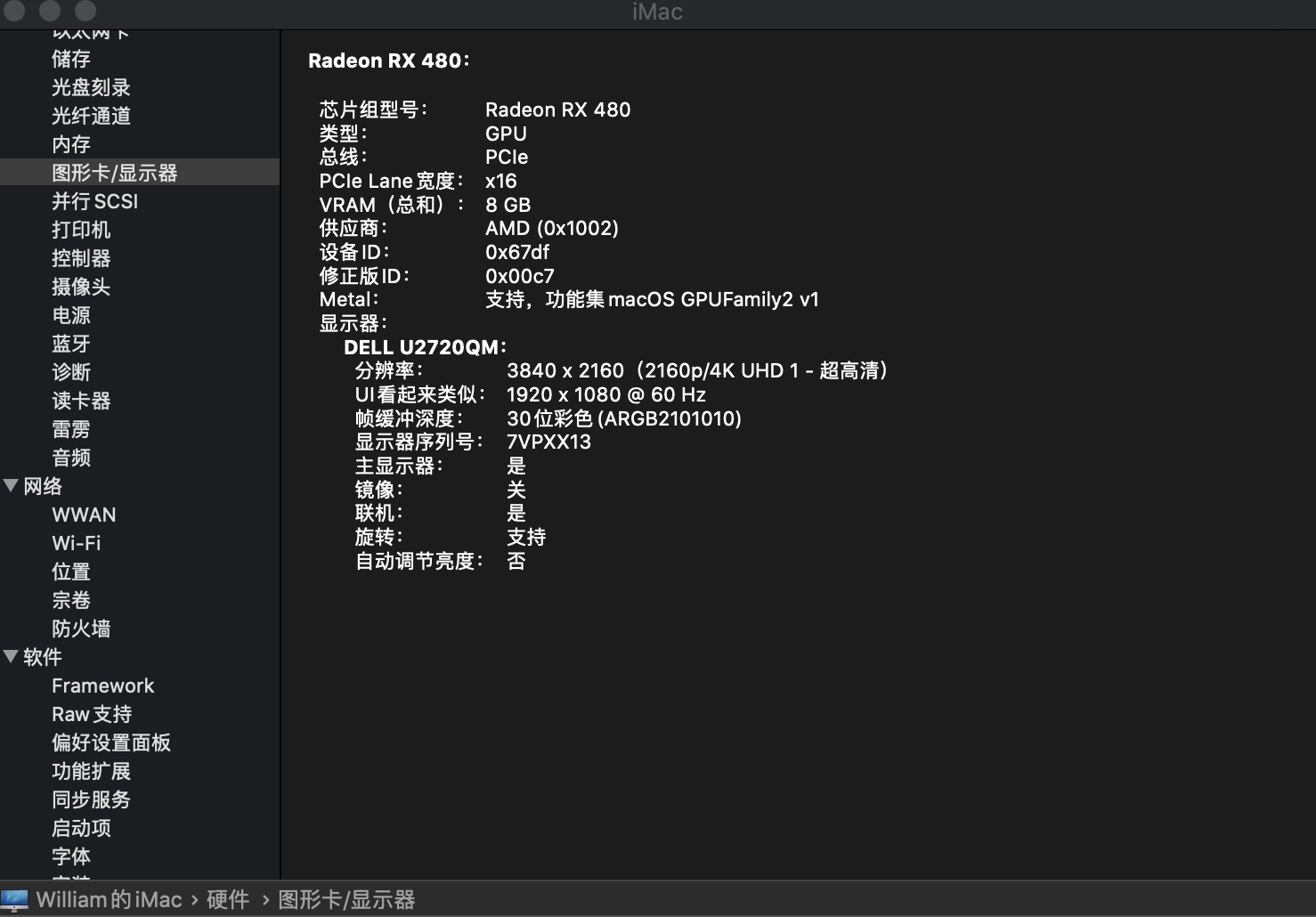Select 防火墙 in the sidebar
Viewport: 1316px width, 917px height.
pyautogui.click(x=81, y=629)
